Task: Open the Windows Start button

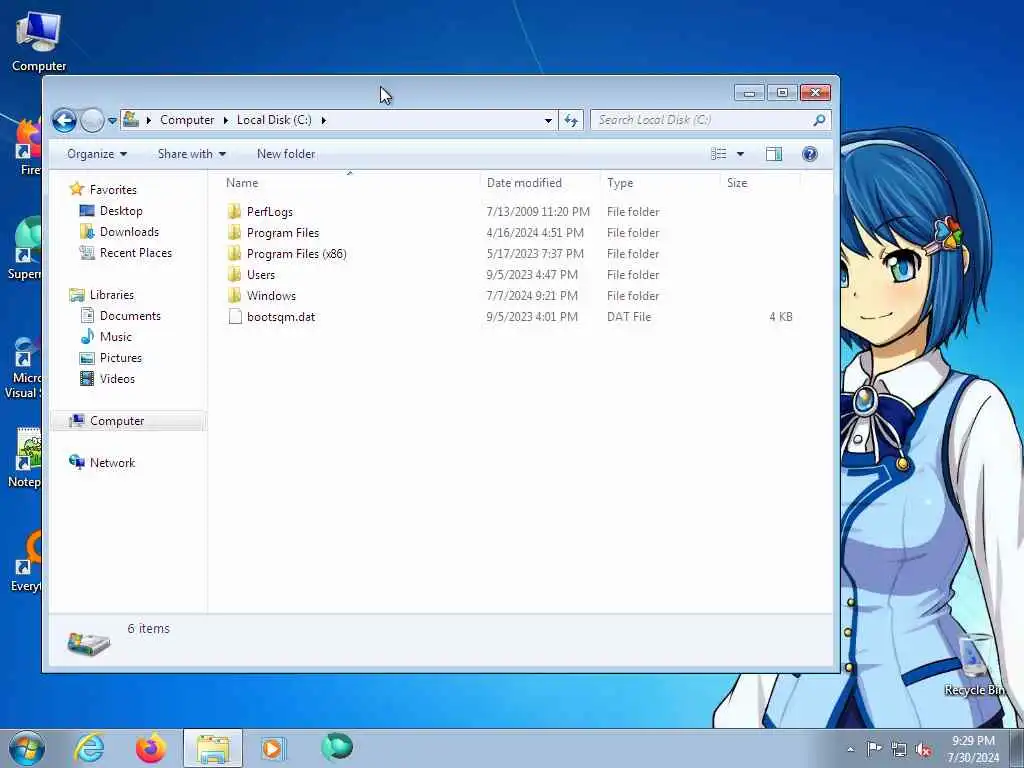Action: [27, 748]
